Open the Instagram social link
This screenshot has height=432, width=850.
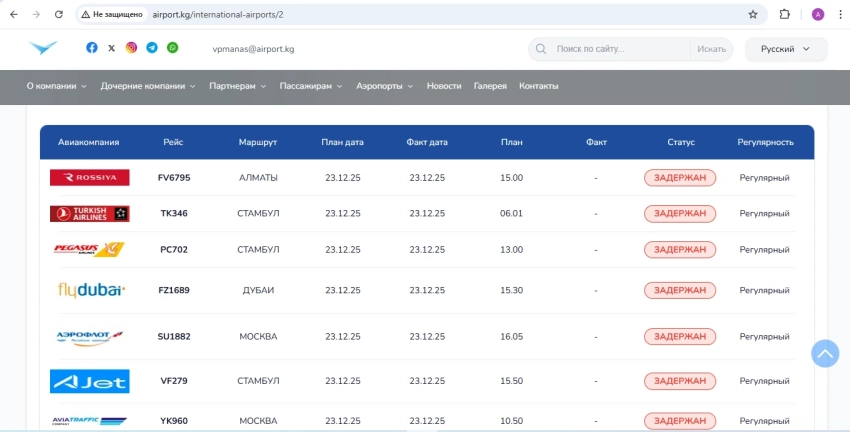(x=131, y=48)
